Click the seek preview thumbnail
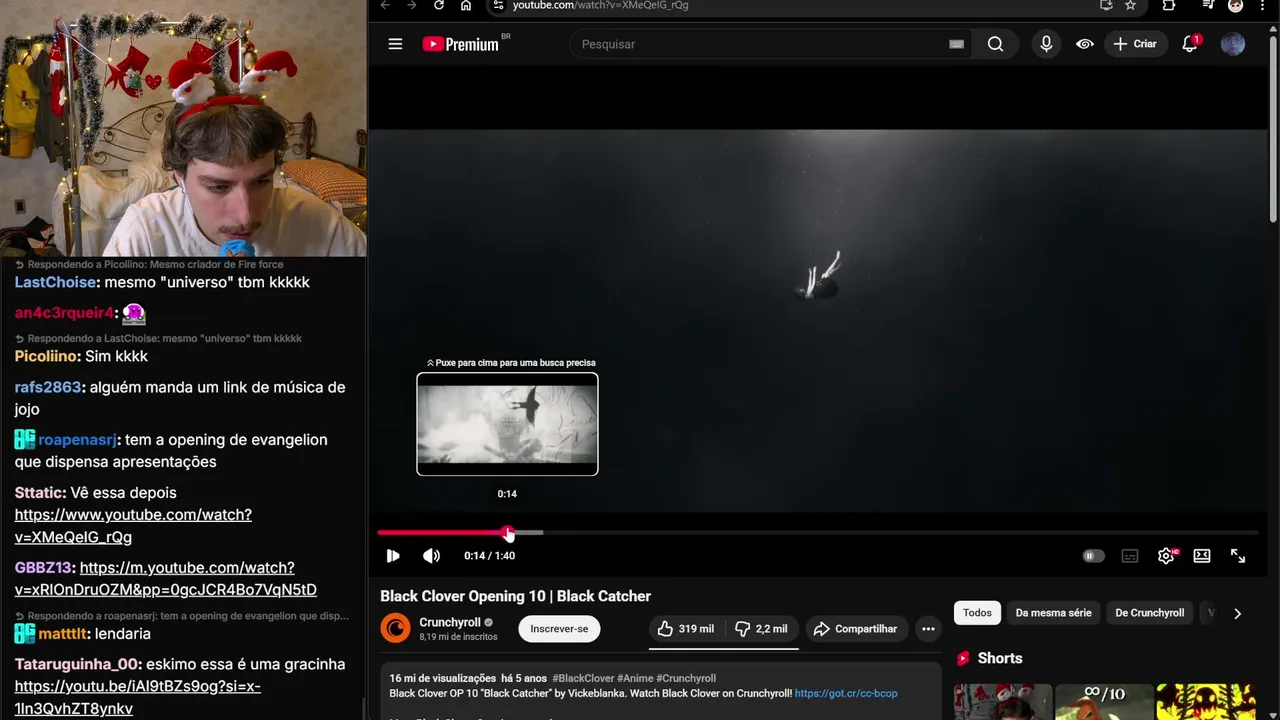 click(x=507, y=424)
